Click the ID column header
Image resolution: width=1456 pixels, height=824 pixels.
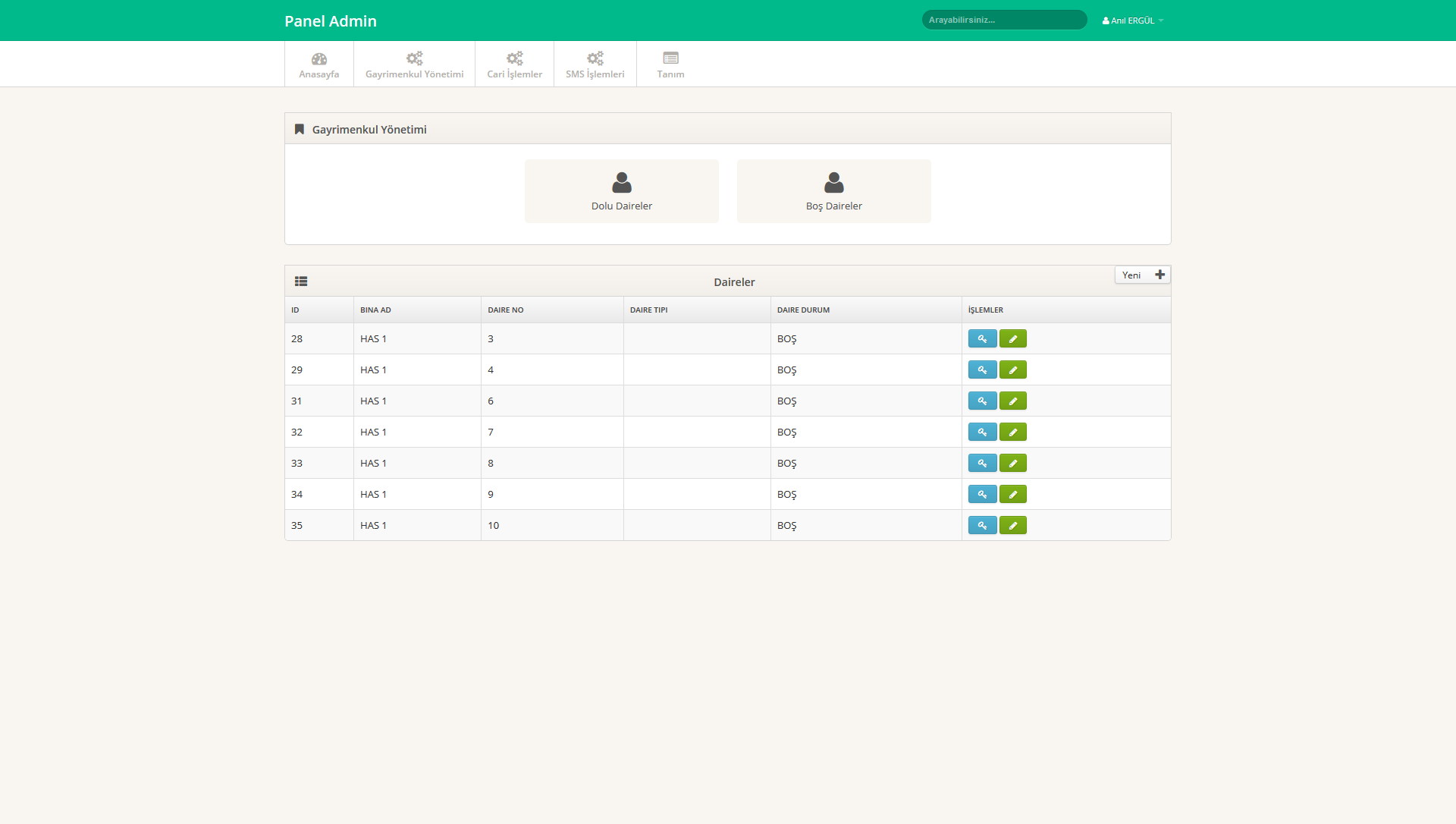(x=319, y=310)
